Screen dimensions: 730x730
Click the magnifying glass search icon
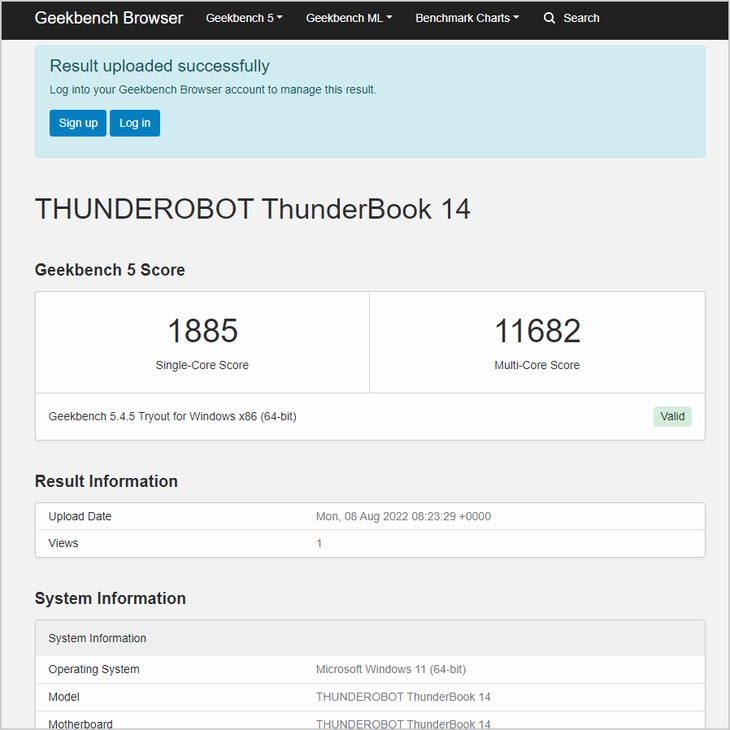pos(549,18)
